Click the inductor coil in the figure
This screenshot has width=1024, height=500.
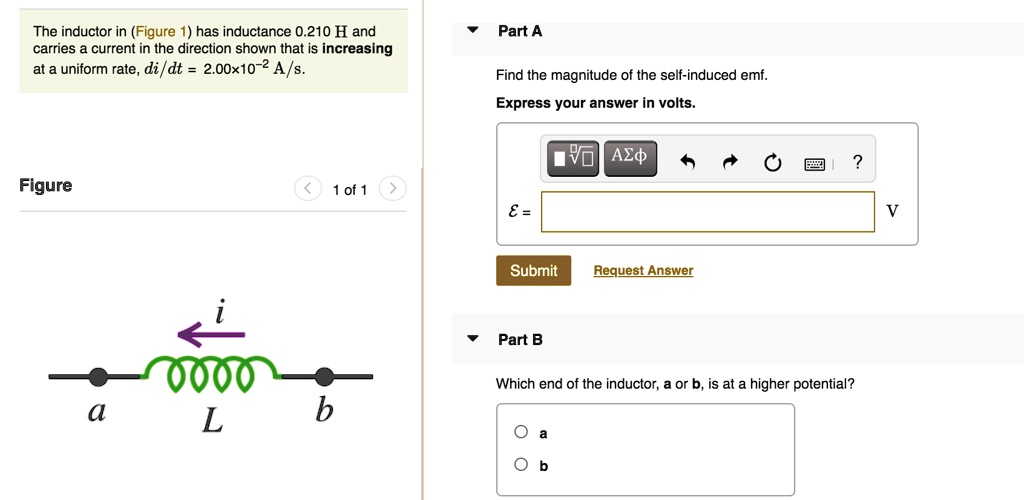click(x=210, y=370)
